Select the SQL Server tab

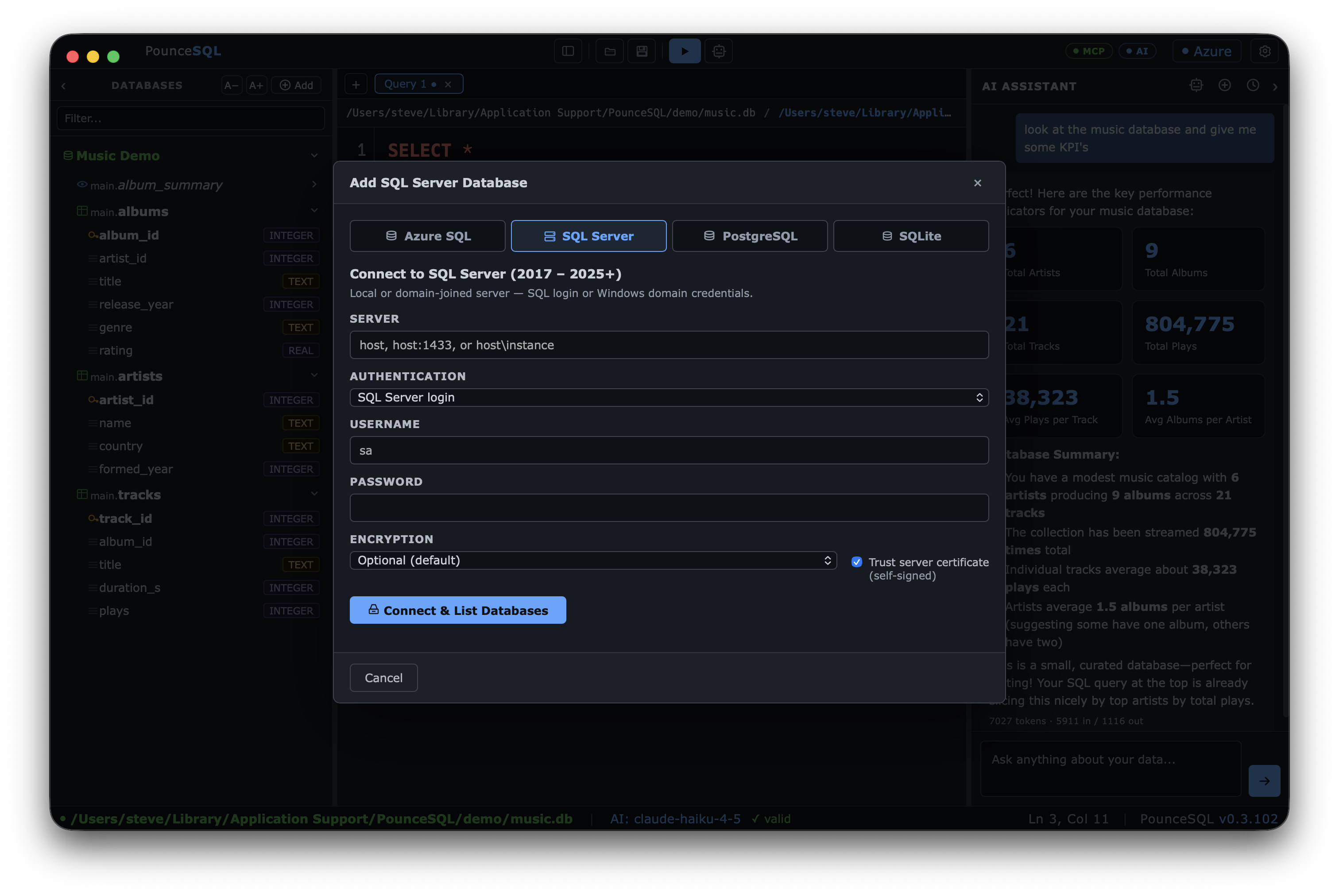588,236
